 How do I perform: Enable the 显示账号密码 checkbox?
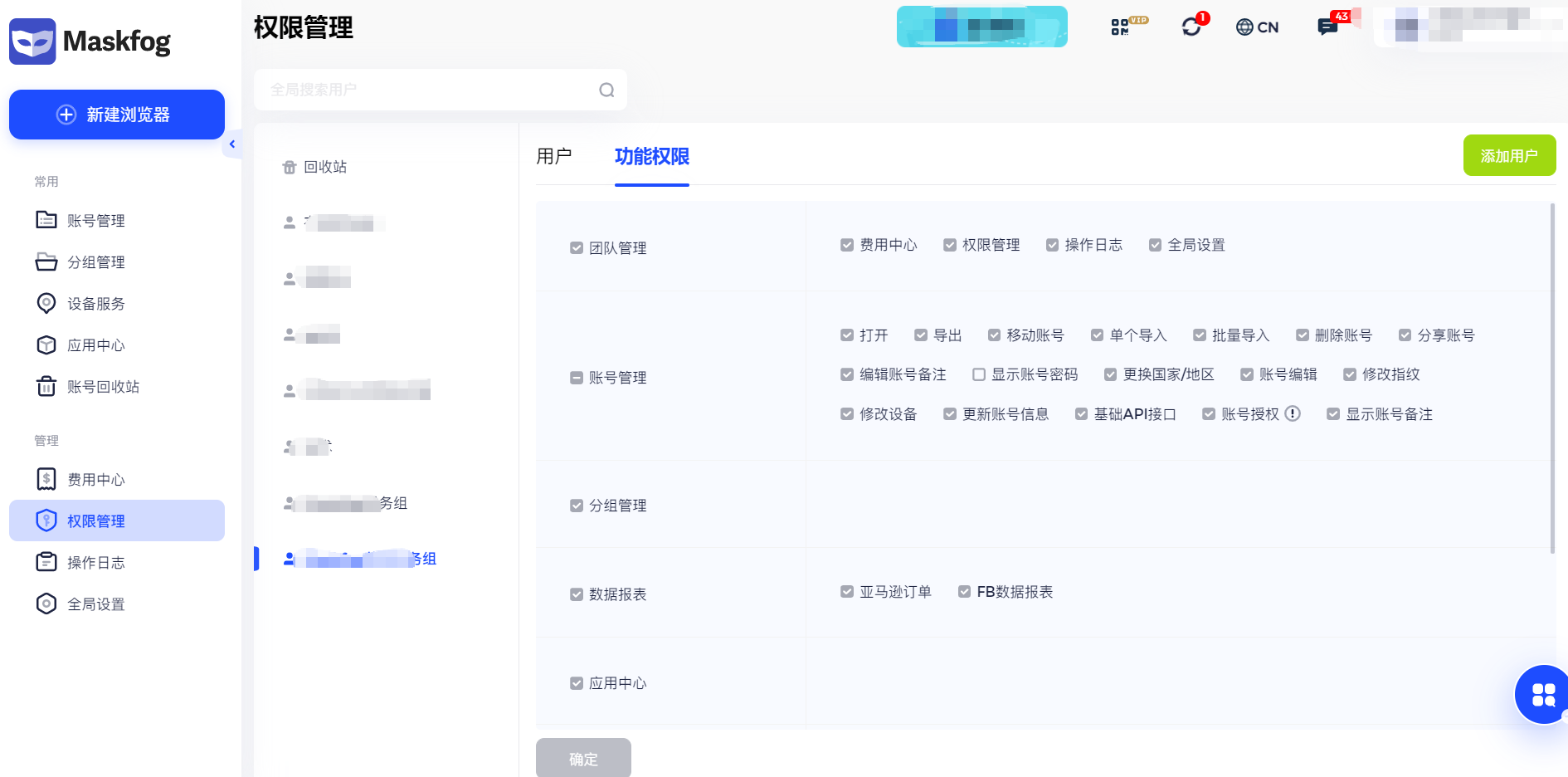(x=979, y=374)
